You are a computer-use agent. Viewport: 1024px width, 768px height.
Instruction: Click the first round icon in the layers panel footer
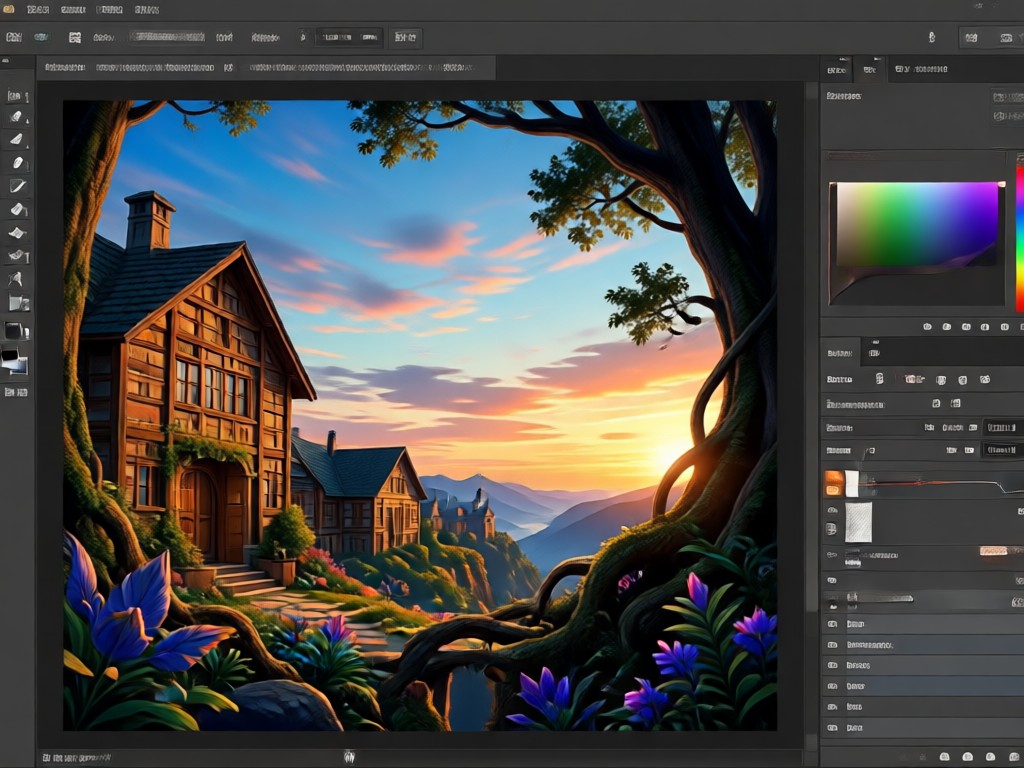point(944,756)
